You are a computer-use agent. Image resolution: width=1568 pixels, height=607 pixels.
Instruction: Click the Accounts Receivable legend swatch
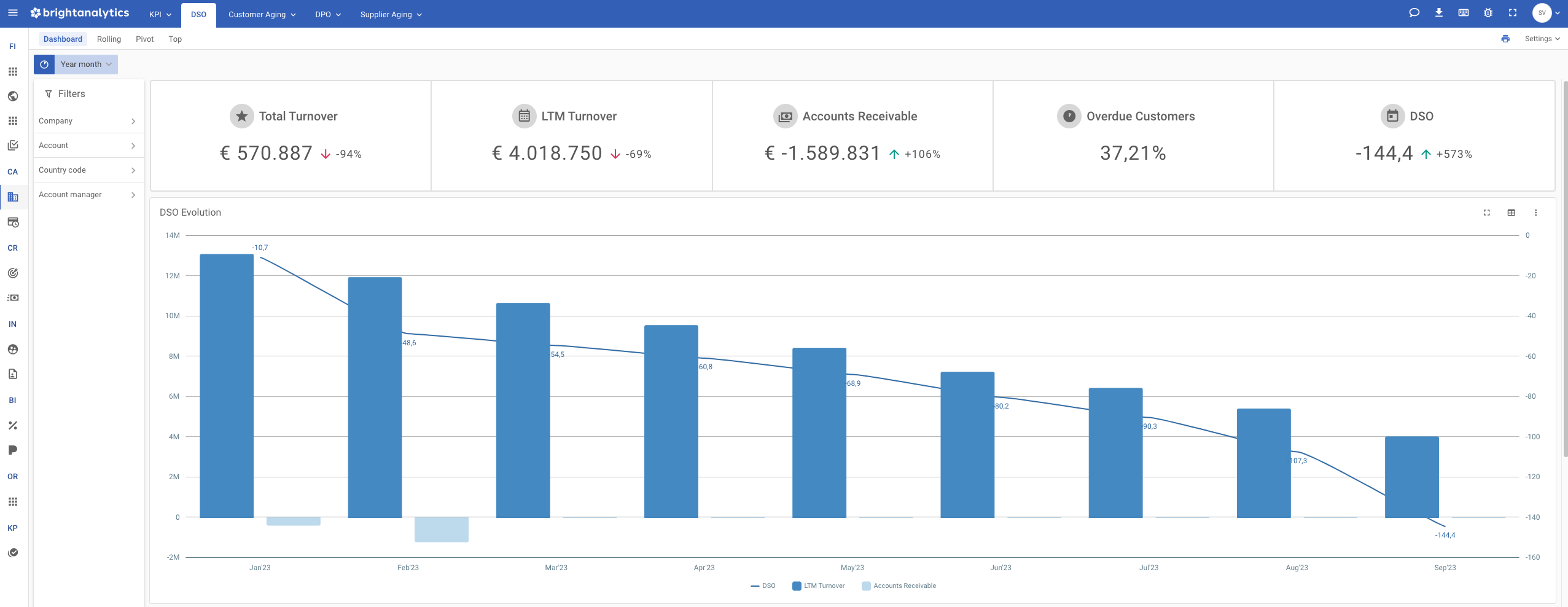(866, 586)
